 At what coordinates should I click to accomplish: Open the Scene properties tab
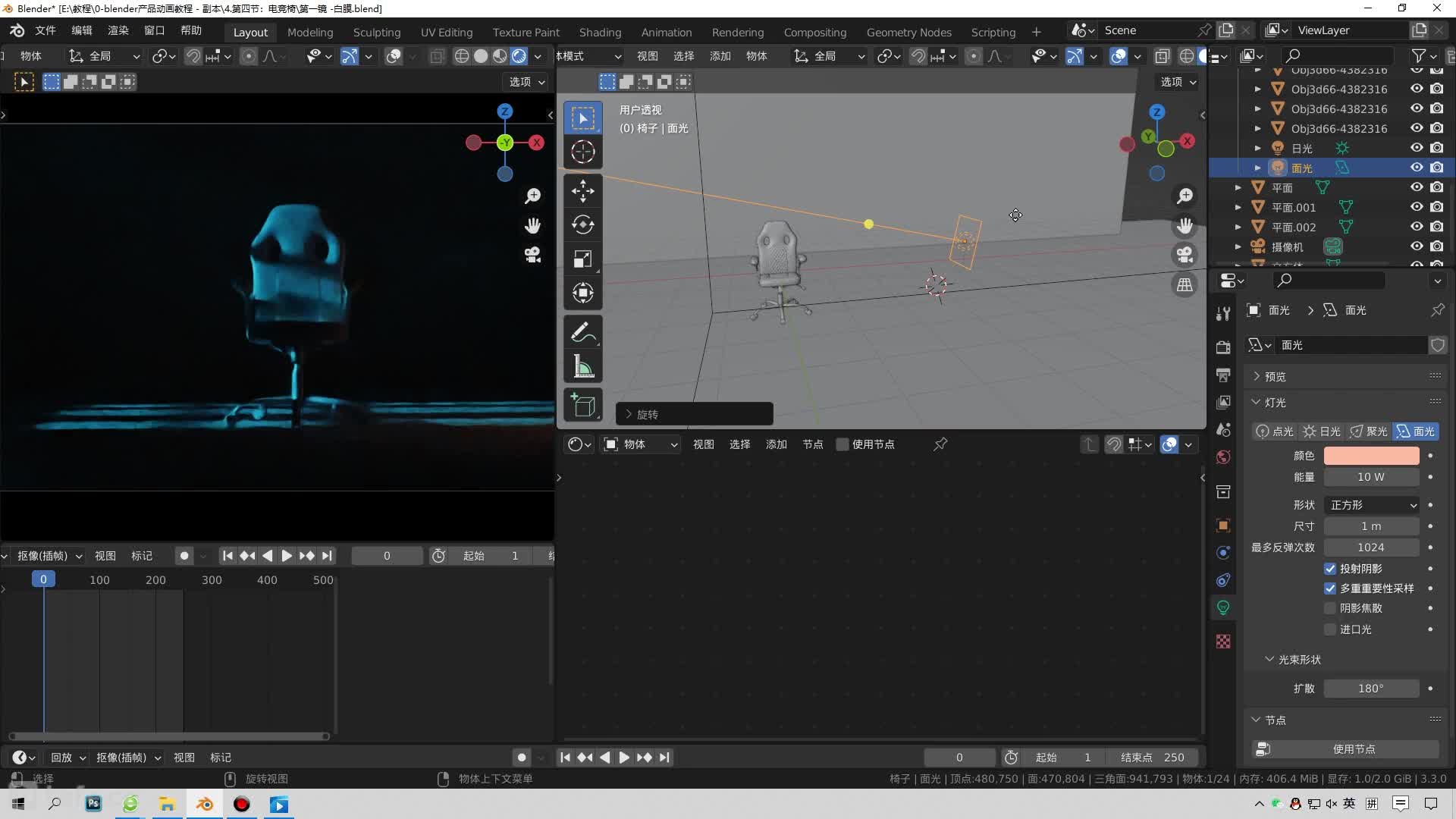point(1223,429)
